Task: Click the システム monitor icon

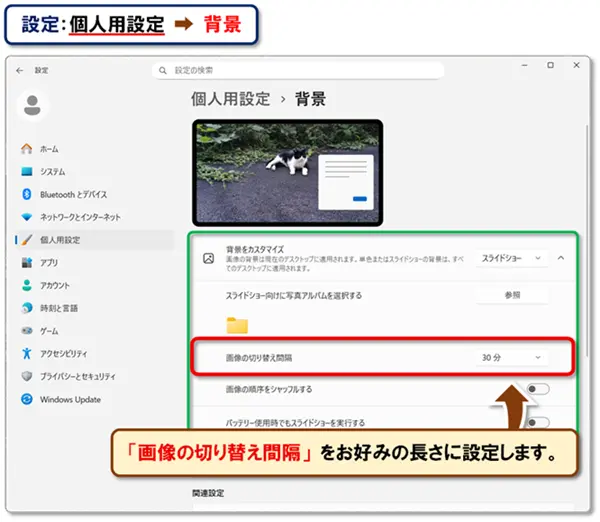Action: tap(26, 171)
